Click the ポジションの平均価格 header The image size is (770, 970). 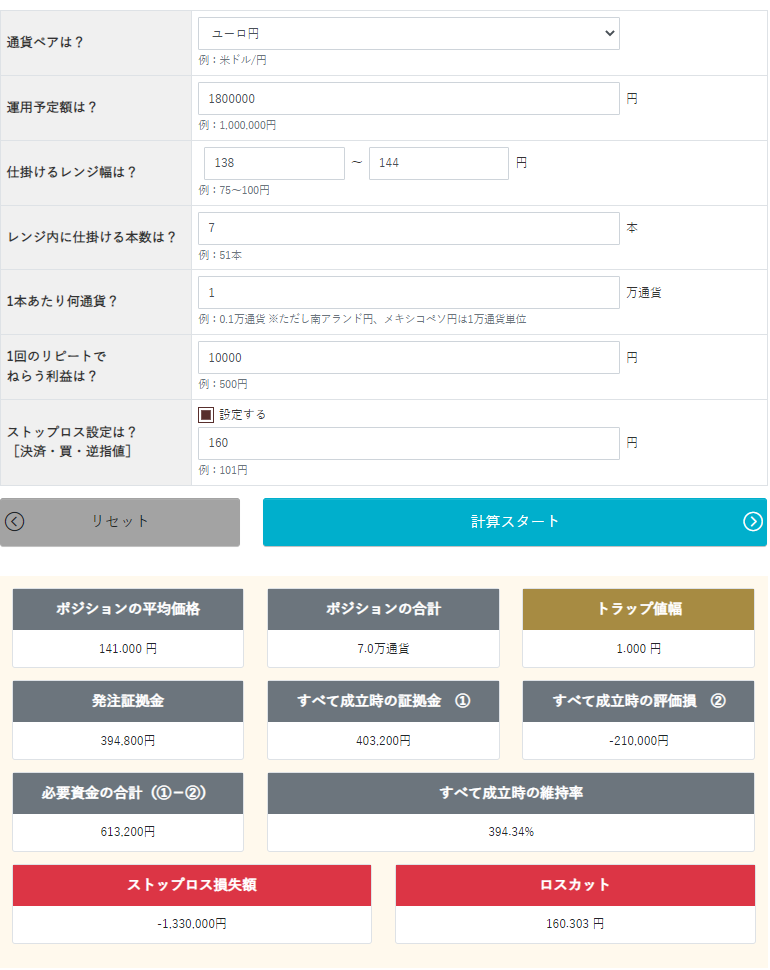tap(128, 609)
